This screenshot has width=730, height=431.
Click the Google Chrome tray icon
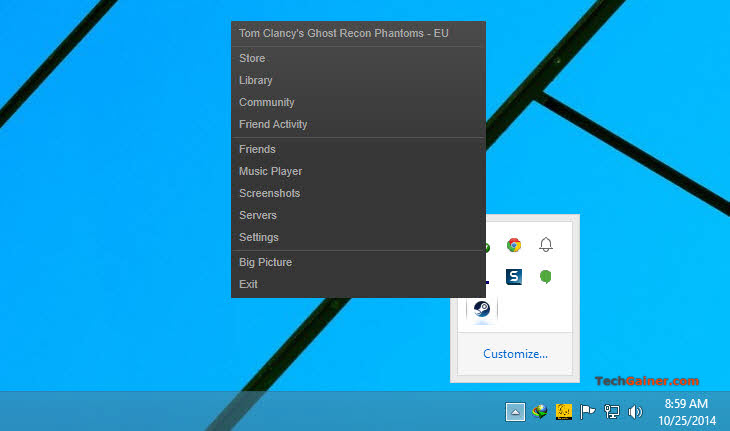click(514, 245)
